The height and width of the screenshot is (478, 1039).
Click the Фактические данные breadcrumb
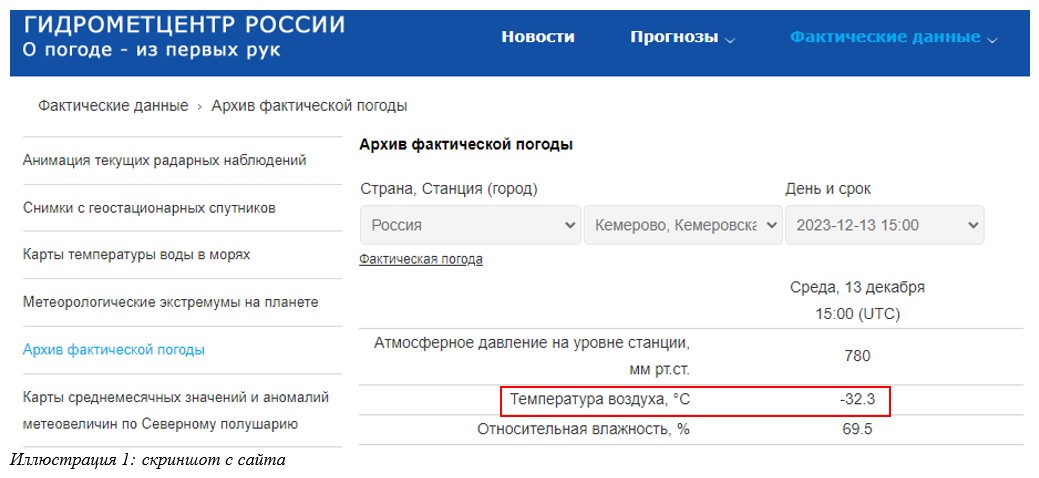(113, 106)
